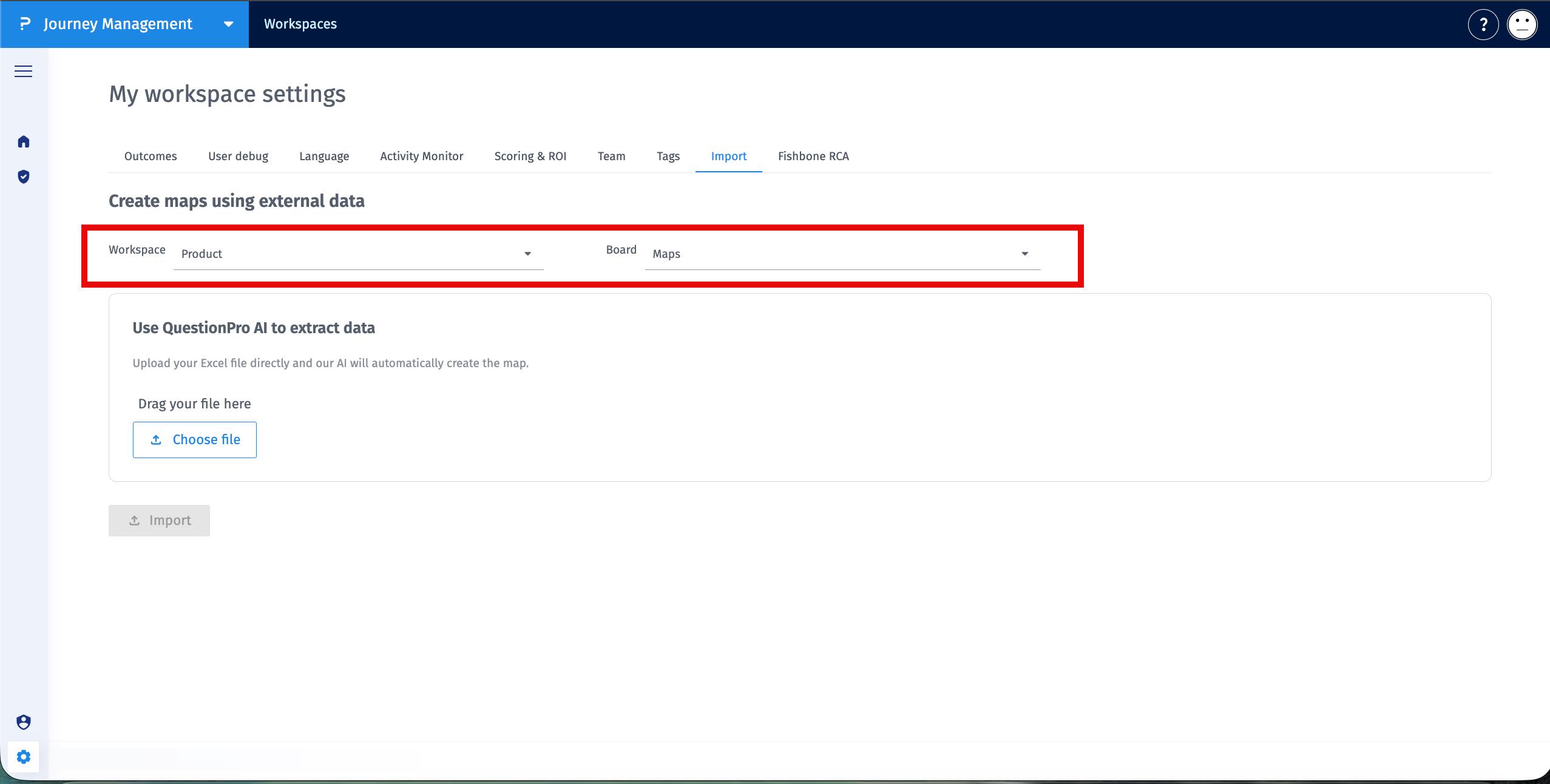Open the help question mark icon
The height and width of the screenshot is (784, 1550).
(1483, 24)
